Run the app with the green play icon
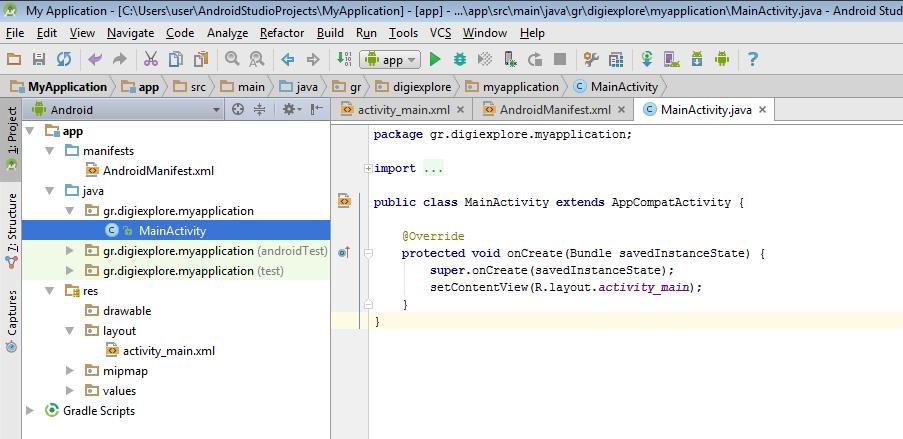 point(435,59)
